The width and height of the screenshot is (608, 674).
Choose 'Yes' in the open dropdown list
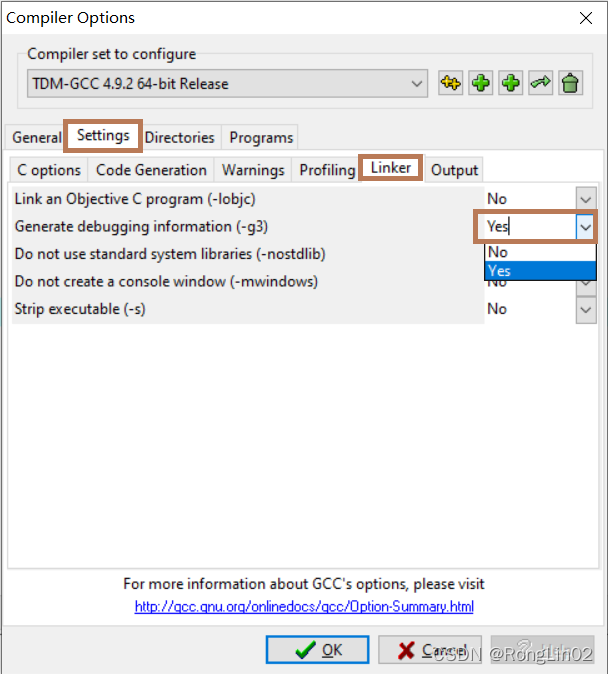click(540, 271)
